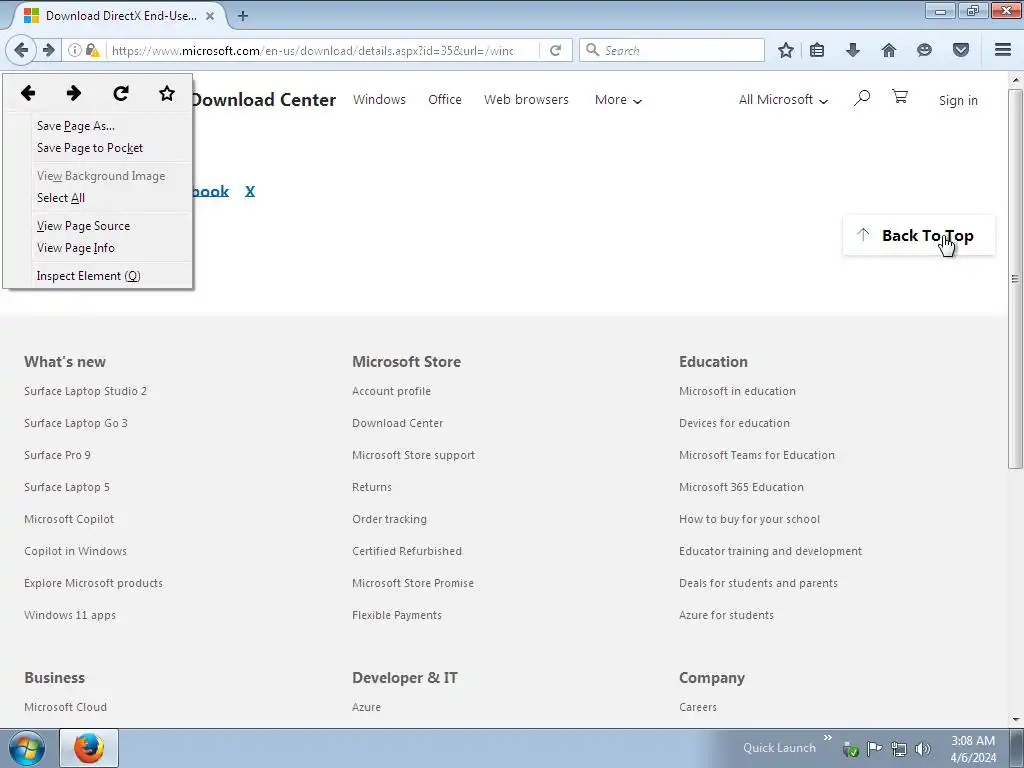Close the Download DirectX tab
The image size is (1024, 768).
[x=210, y=16]
